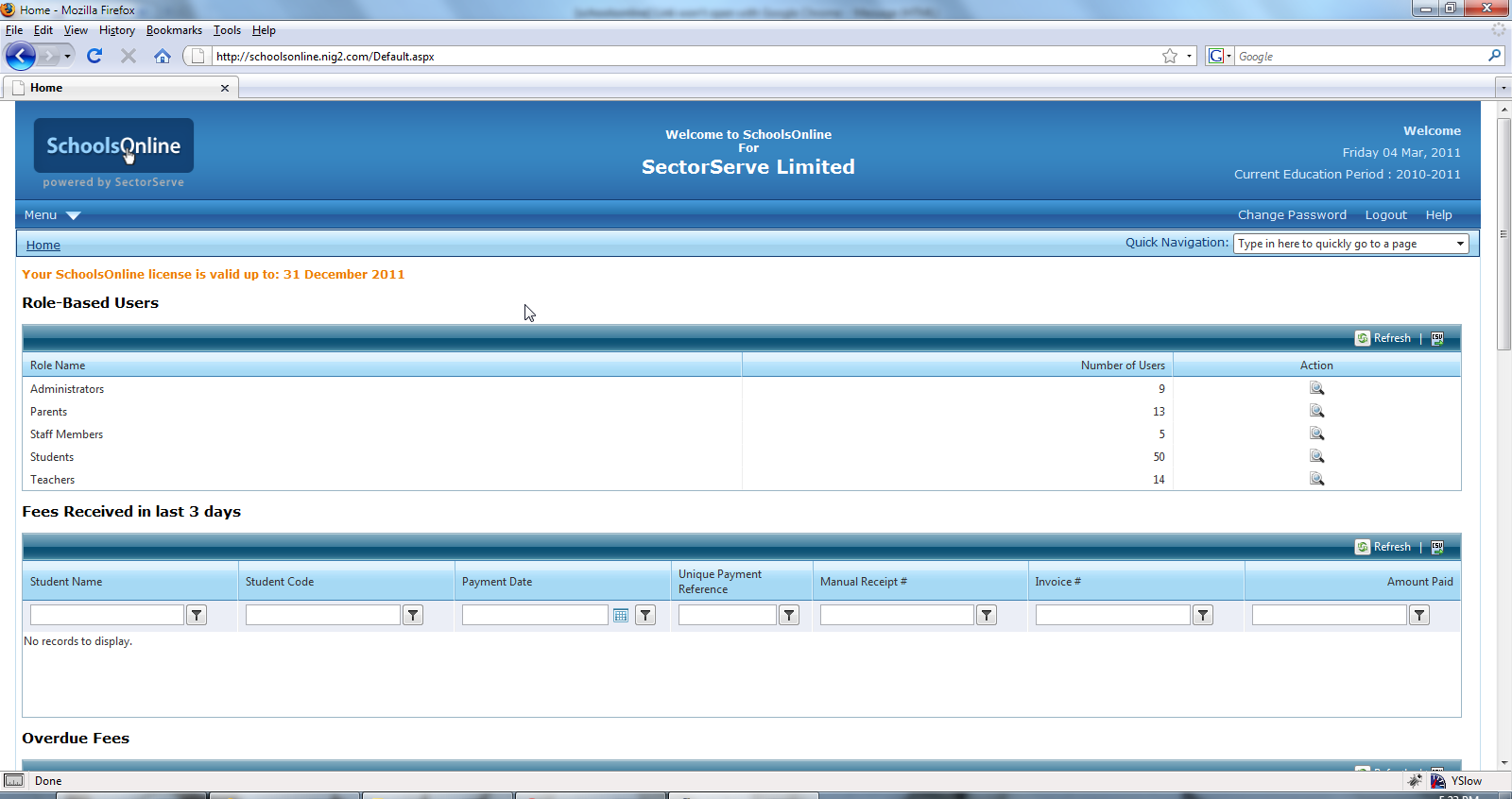1512x799 pixels.
Task: Open the list all tabs dropdown
Action: click(x=1503, y=88)
